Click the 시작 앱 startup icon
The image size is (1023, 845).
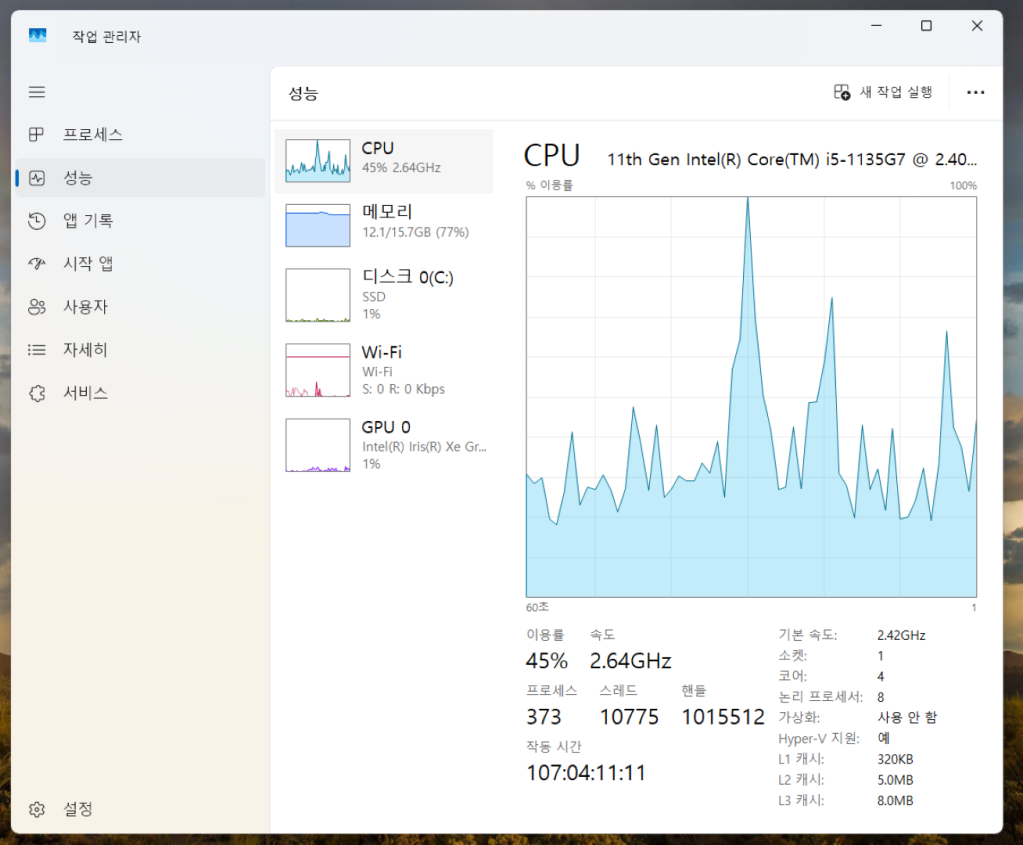pos(37,264)
